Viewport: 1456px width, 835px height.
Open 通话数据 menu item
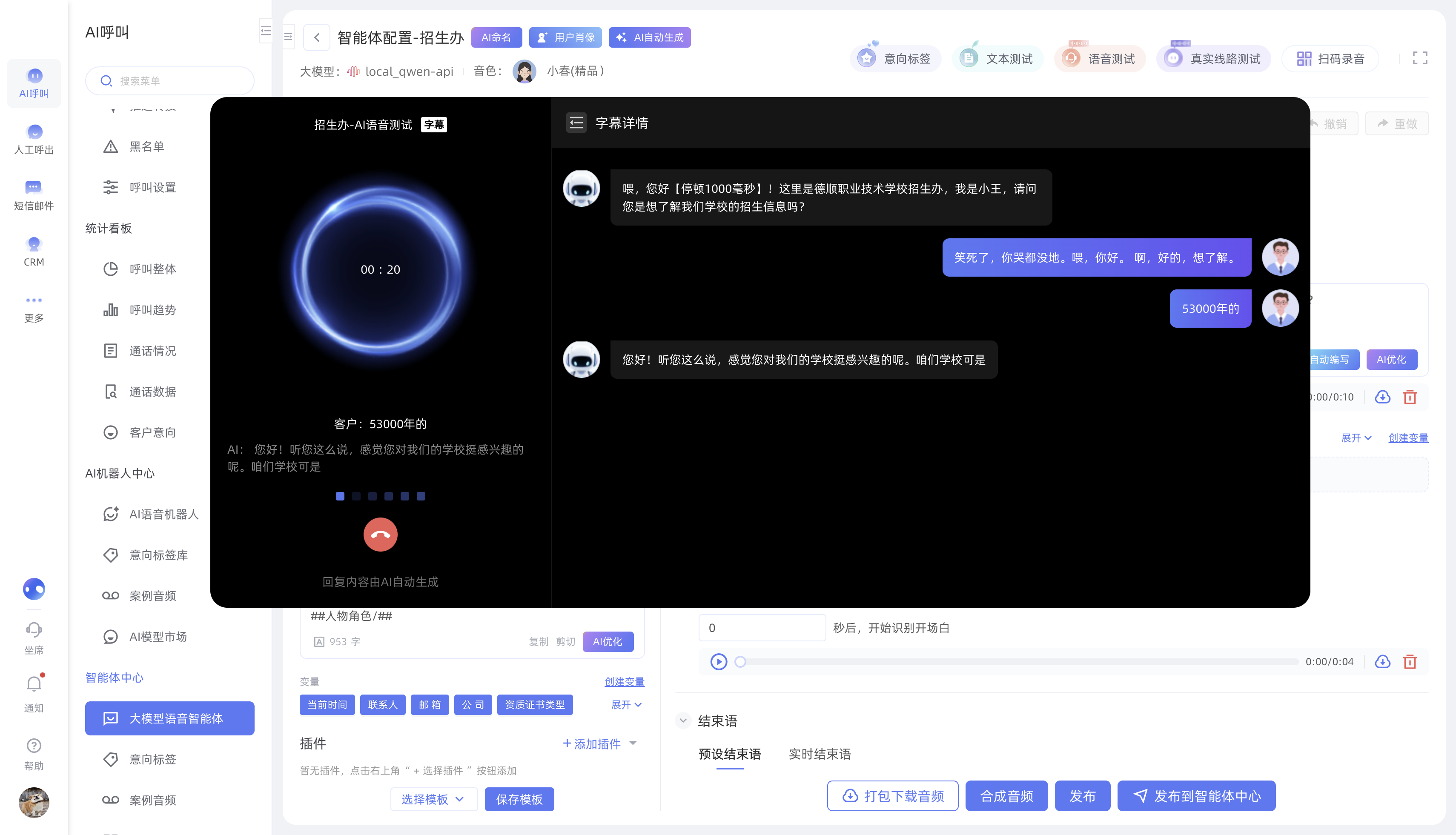tap(152, 392)
